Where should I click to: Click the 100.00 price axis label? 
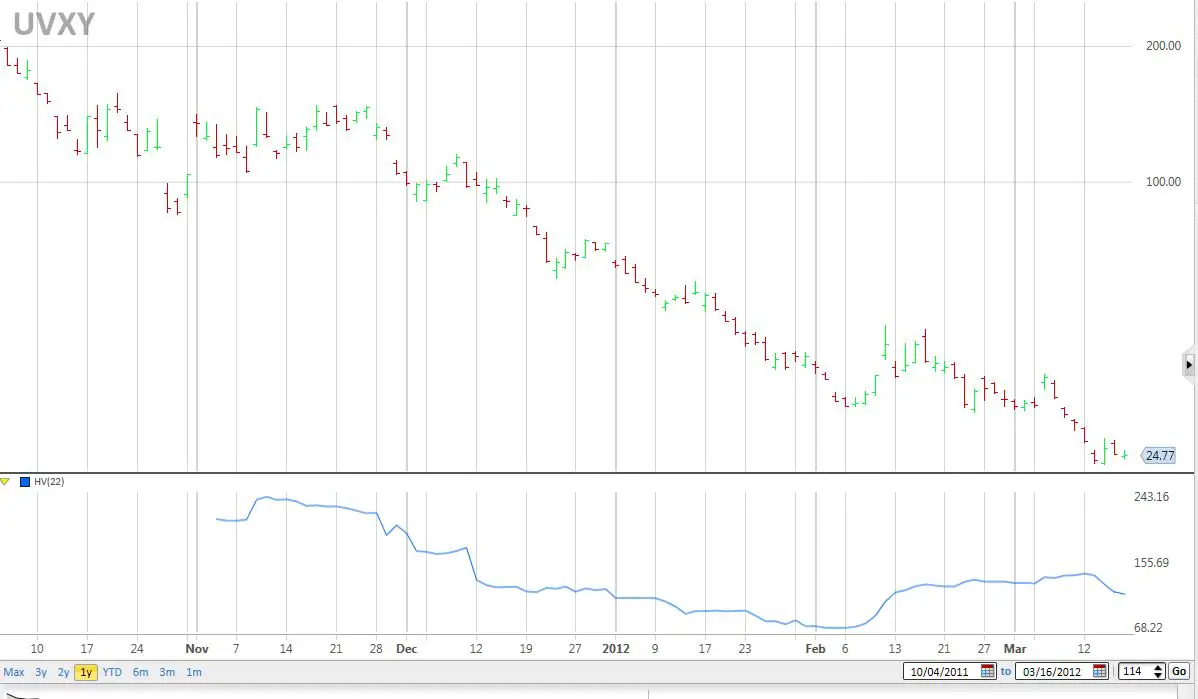tap(1163, 182)
